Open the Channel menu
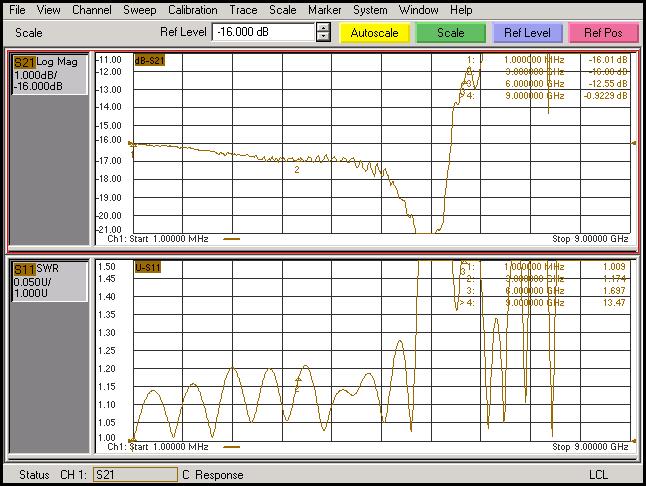Image resolution: width=646 pixels, height=486 pixels. point(91,10)
